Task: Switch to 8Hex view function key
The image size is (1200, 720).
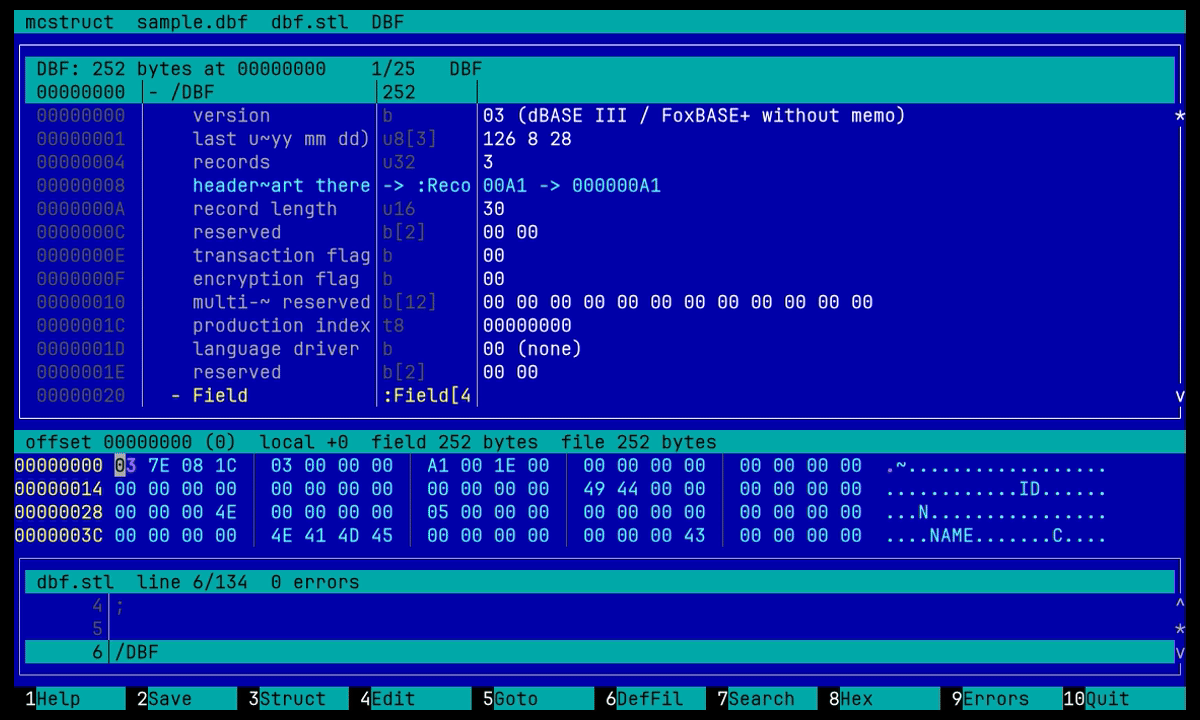Action: point(884,699)
